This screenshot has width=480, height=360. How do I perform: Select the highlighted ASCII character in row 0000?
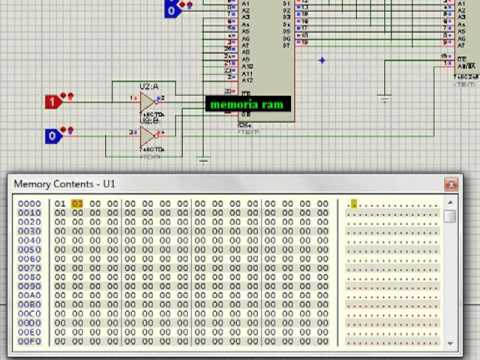click(x=354, y=204)
